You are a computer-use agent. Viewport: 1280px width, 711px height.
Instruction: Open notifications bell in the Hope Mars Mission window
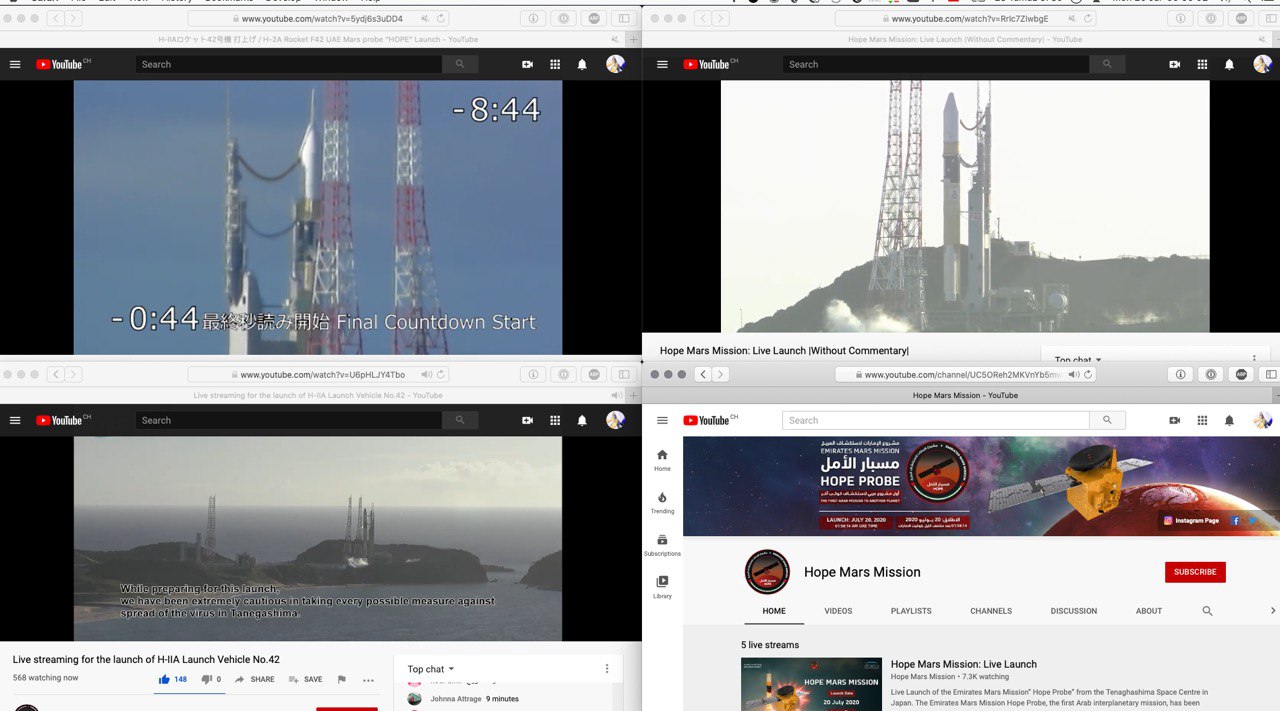(1229, 420)
